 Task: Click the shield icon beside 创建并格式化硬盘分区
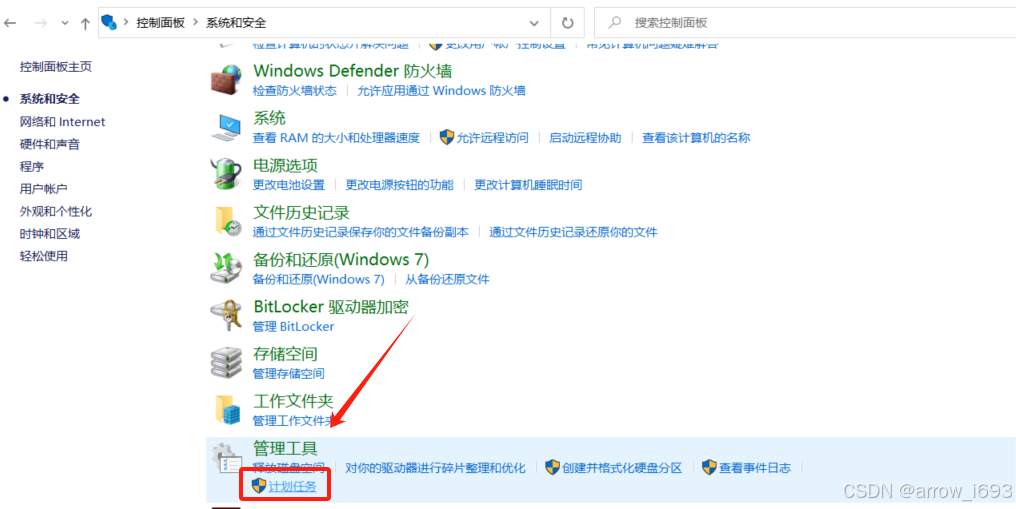(552, 468)
